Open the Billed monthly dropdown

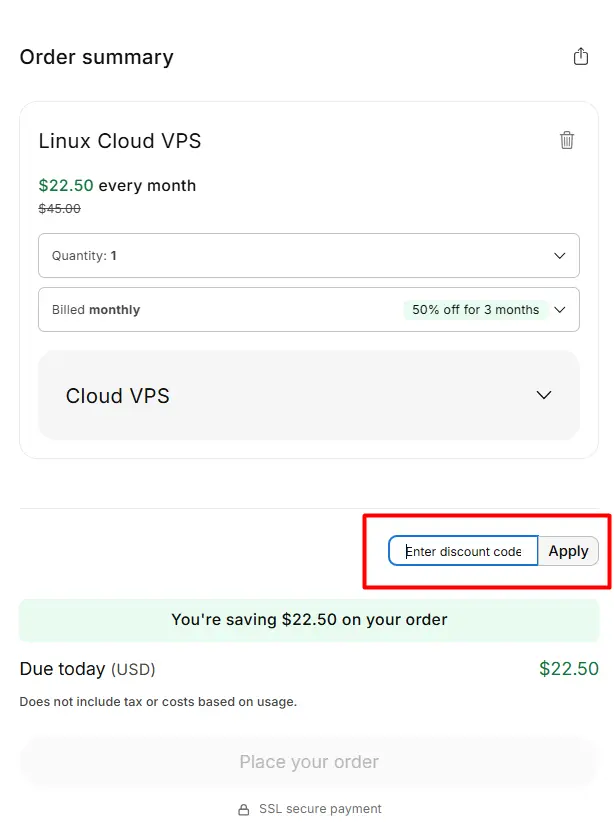(308, 310)
